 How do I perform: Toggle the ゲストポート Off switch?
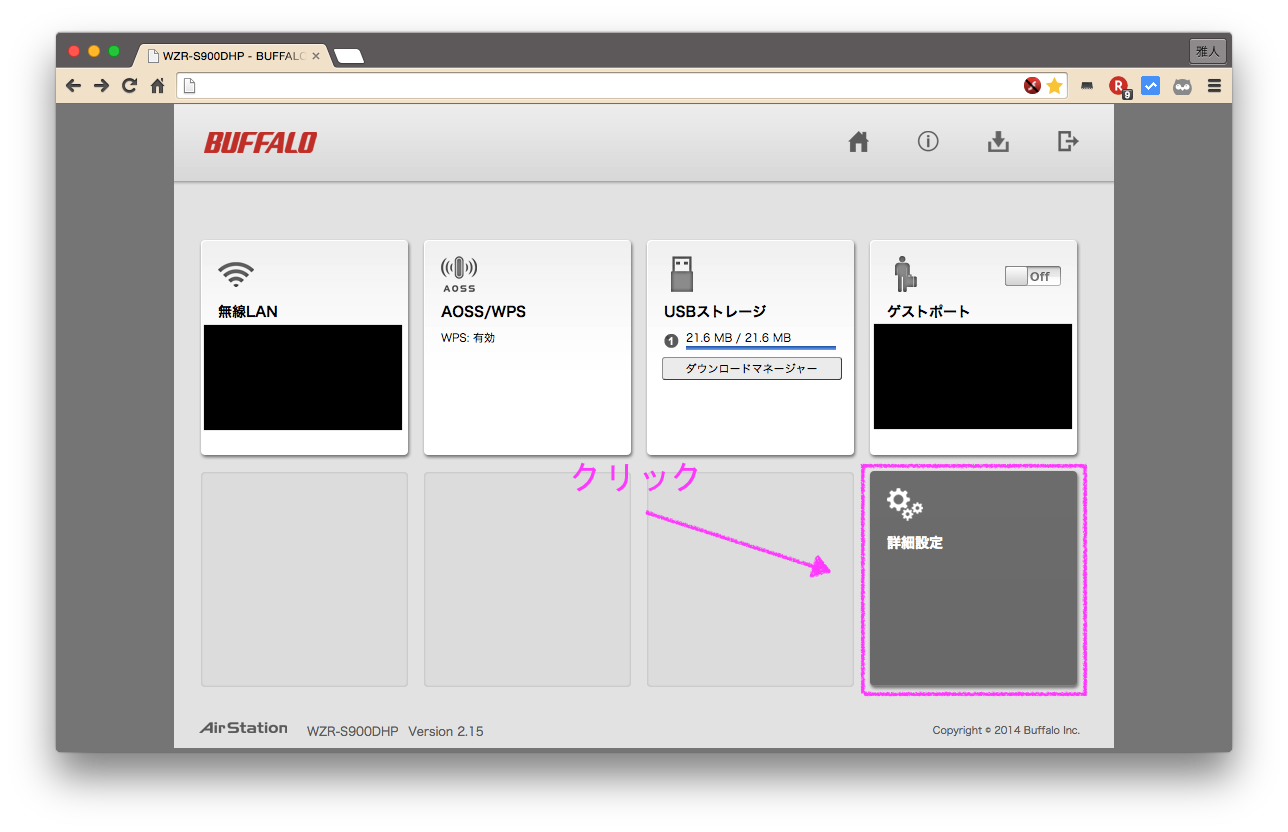click(1033, 276)
